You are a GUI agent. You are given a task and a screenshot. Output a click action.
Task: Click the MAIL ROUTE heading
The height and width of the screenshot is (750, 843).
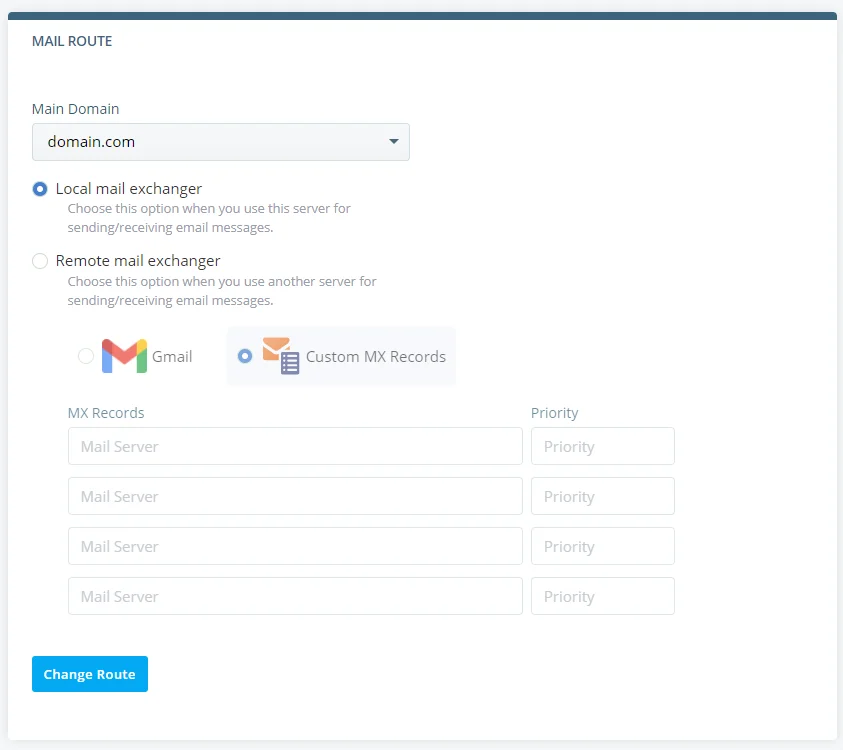pyautogui.click(x=71, y=41)
